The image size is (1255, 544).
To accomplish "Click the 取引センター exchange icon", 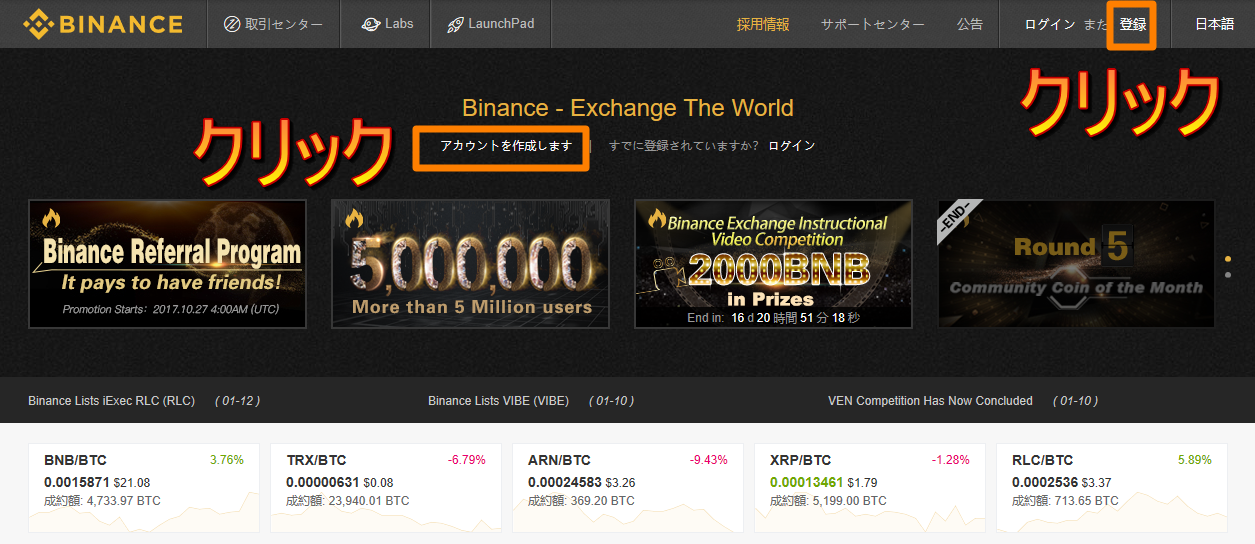I will point(231,24).
